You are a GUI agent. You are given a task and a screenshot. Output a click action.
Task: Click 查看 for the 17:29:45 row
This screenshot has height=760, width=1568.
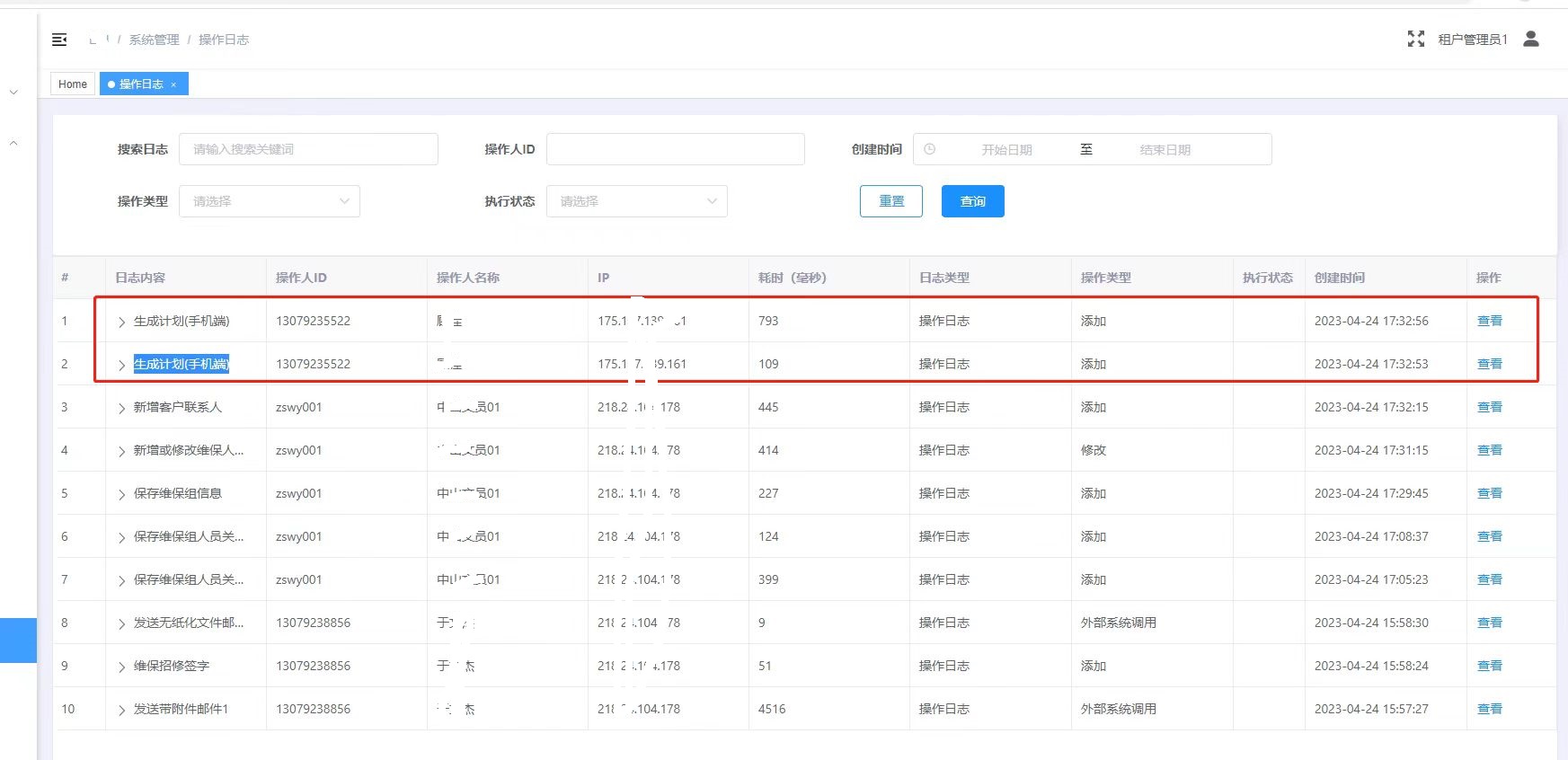click(x=1490, y=493)
